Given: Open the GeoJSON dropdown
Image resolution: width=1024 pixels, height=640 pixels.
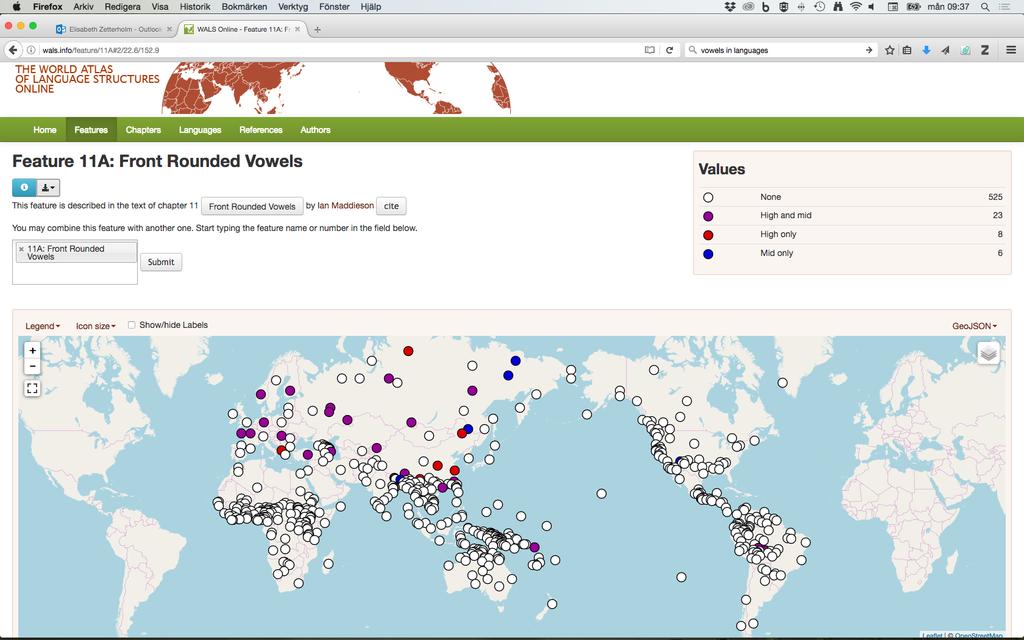Looking at the screenshot, I should point(974,326).
